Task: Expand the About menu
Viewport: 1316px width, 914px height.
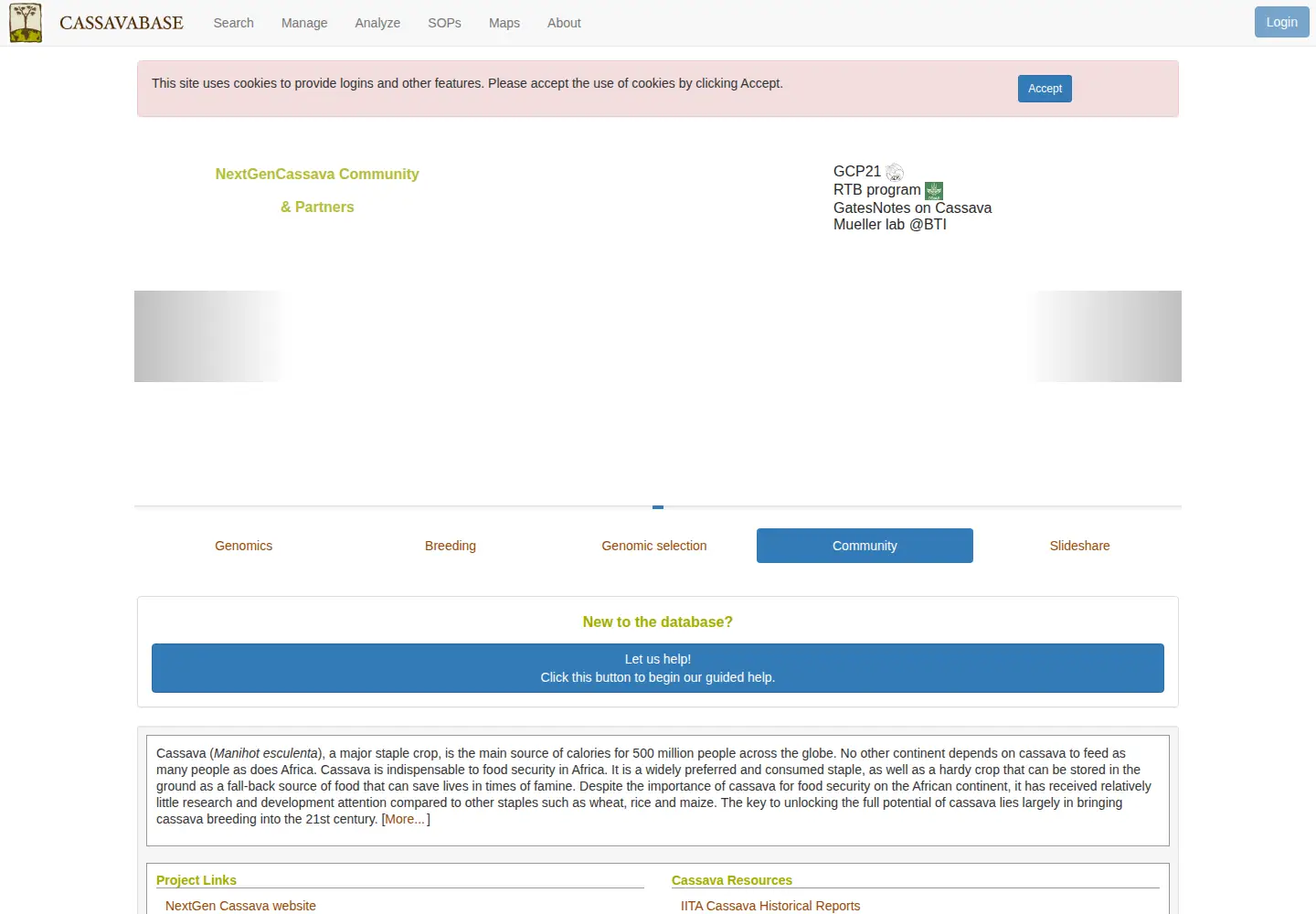Action: pyautogui.click(x=564, y=23)
